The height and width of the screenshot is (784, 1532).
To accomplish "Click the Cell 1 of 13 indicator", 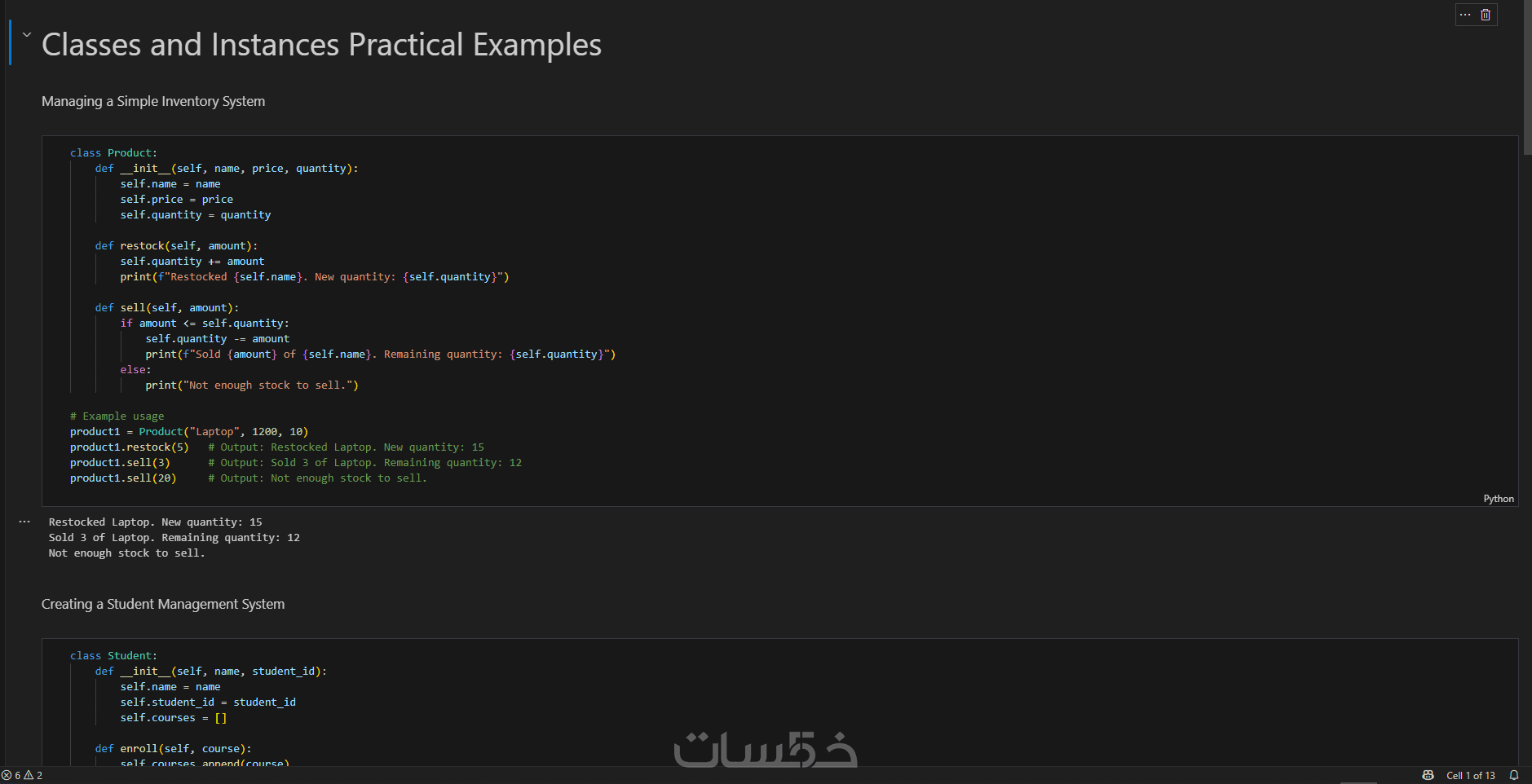I will [x=1470, y=775].
